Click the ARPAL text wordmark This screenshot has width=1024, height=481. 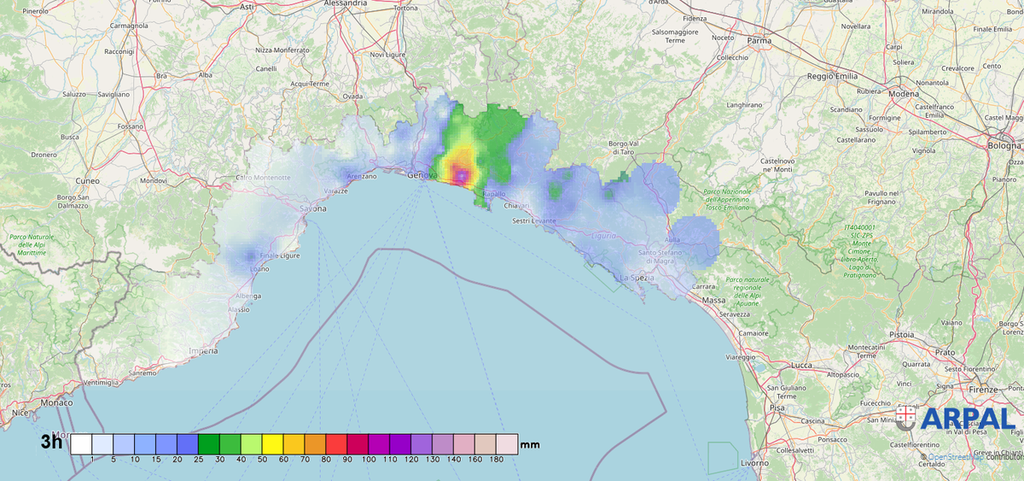coord(965,419)
